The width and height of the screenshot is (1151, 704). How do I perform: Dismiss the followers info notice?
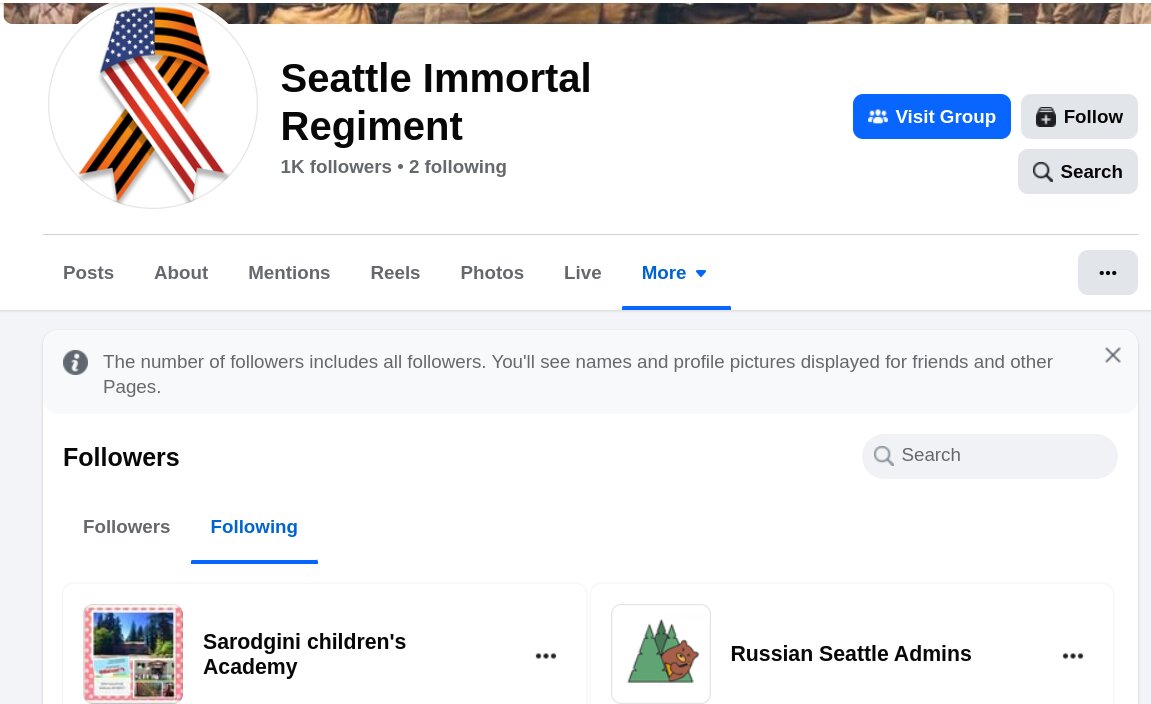(x=1113, y=355)
